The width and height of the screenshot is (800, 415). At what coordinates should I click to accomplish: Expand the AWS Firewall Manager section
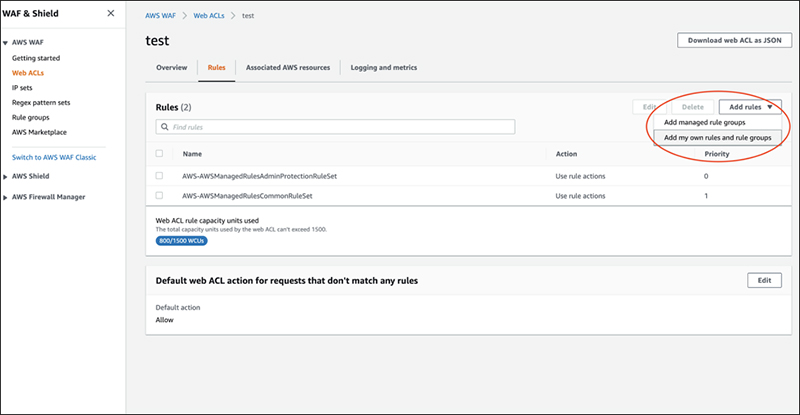tap(5, 197)
